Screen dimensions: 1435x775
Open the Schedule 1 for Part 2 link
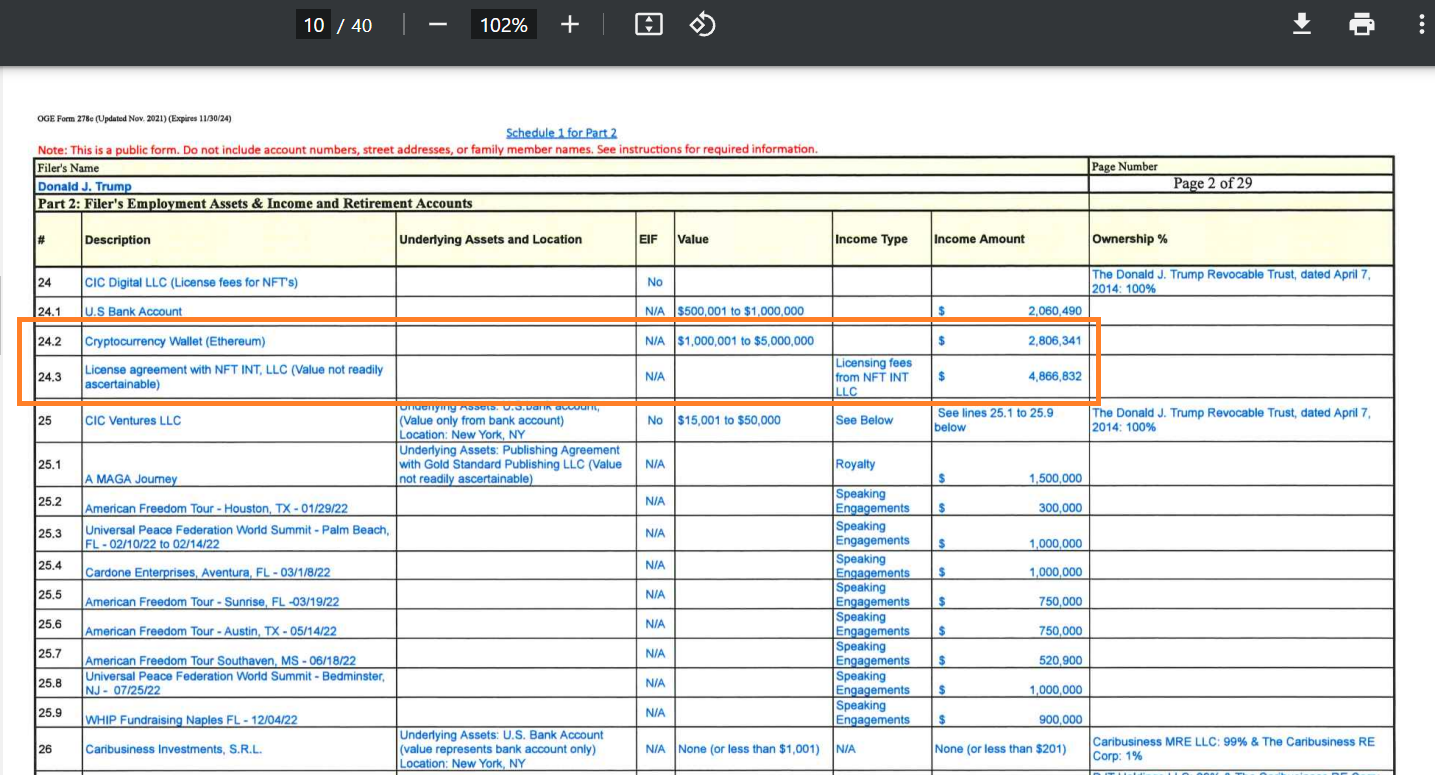(x=561, y=133)
